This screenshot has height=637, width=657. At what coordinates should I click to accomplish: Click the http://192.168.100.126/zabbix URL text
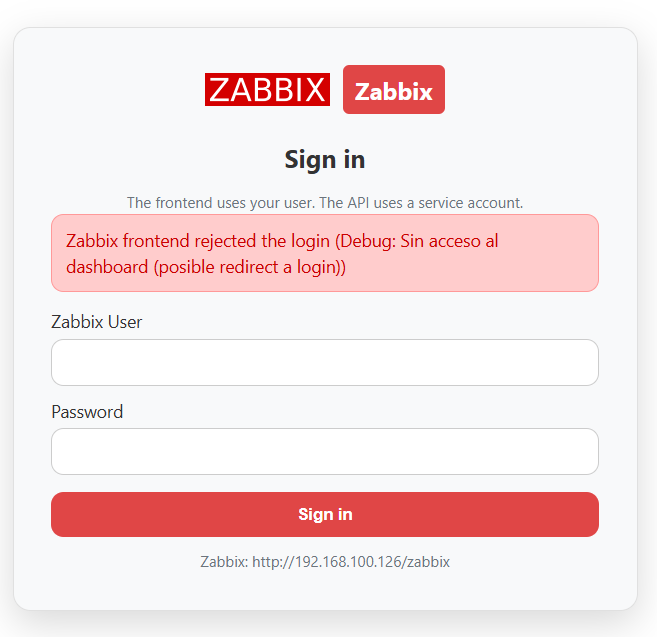[351, 562]
